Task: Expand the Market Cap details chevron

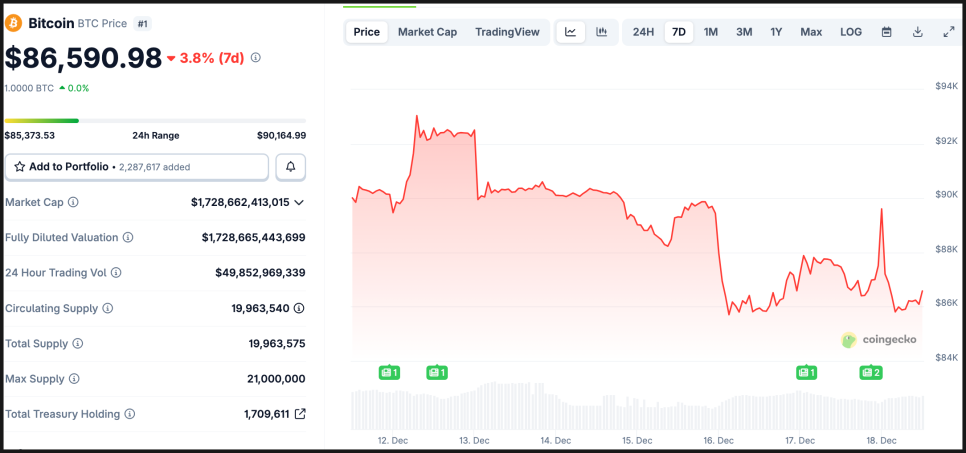Action: point(299,202)
